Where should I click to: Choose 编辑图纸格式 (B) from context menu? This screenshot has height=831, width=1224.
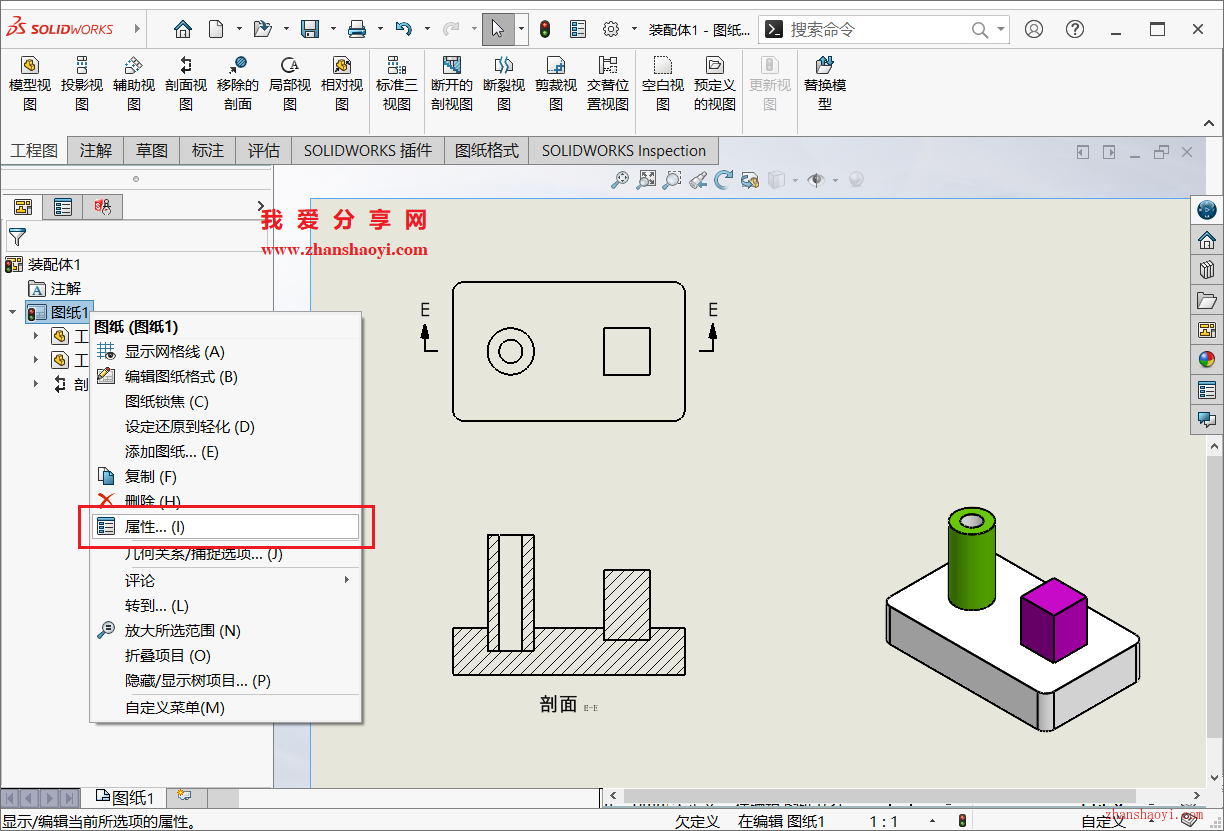[x=225, y=377]
